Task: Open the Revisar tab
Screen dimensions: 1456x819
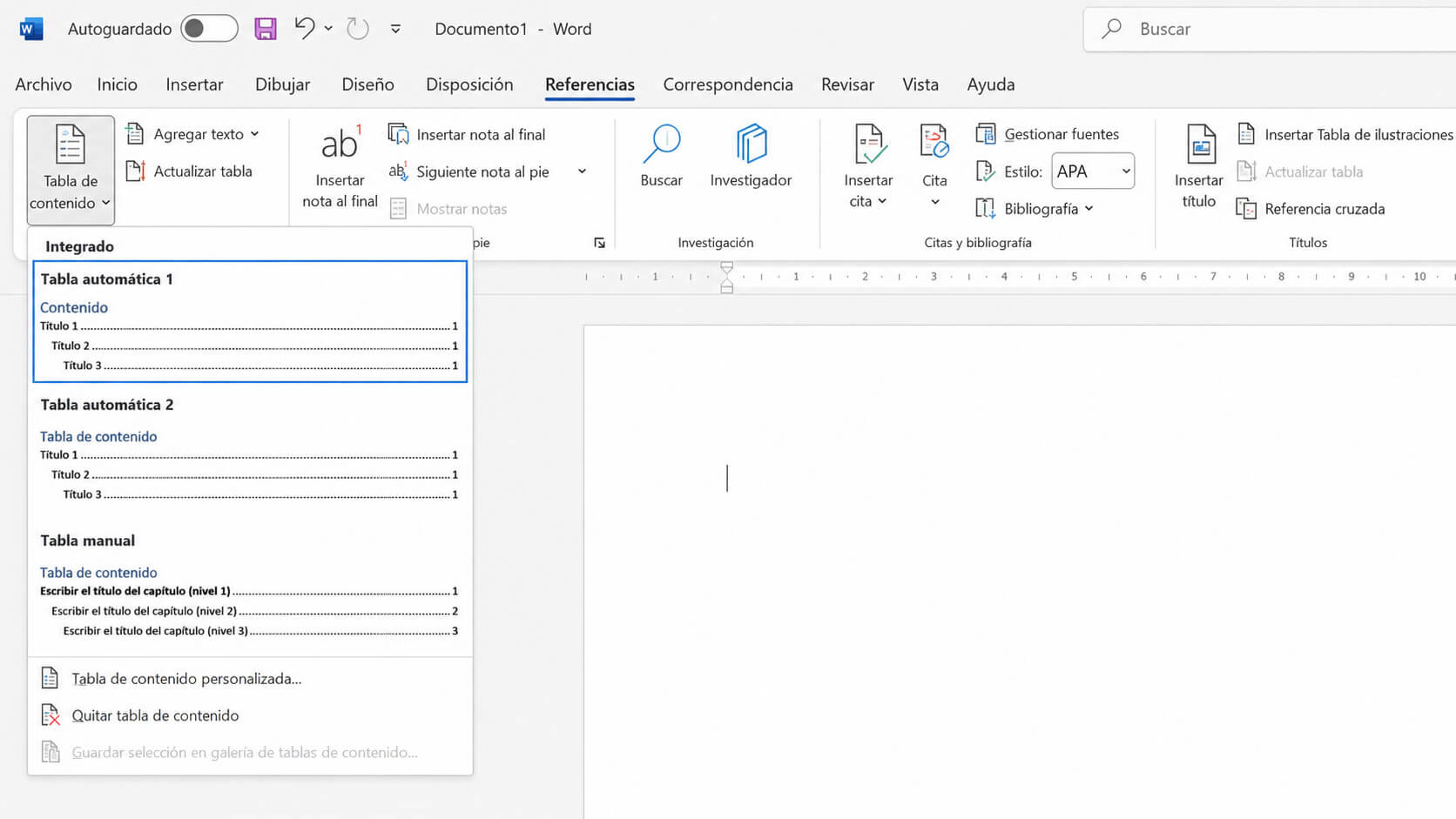Action: point(847,84)
